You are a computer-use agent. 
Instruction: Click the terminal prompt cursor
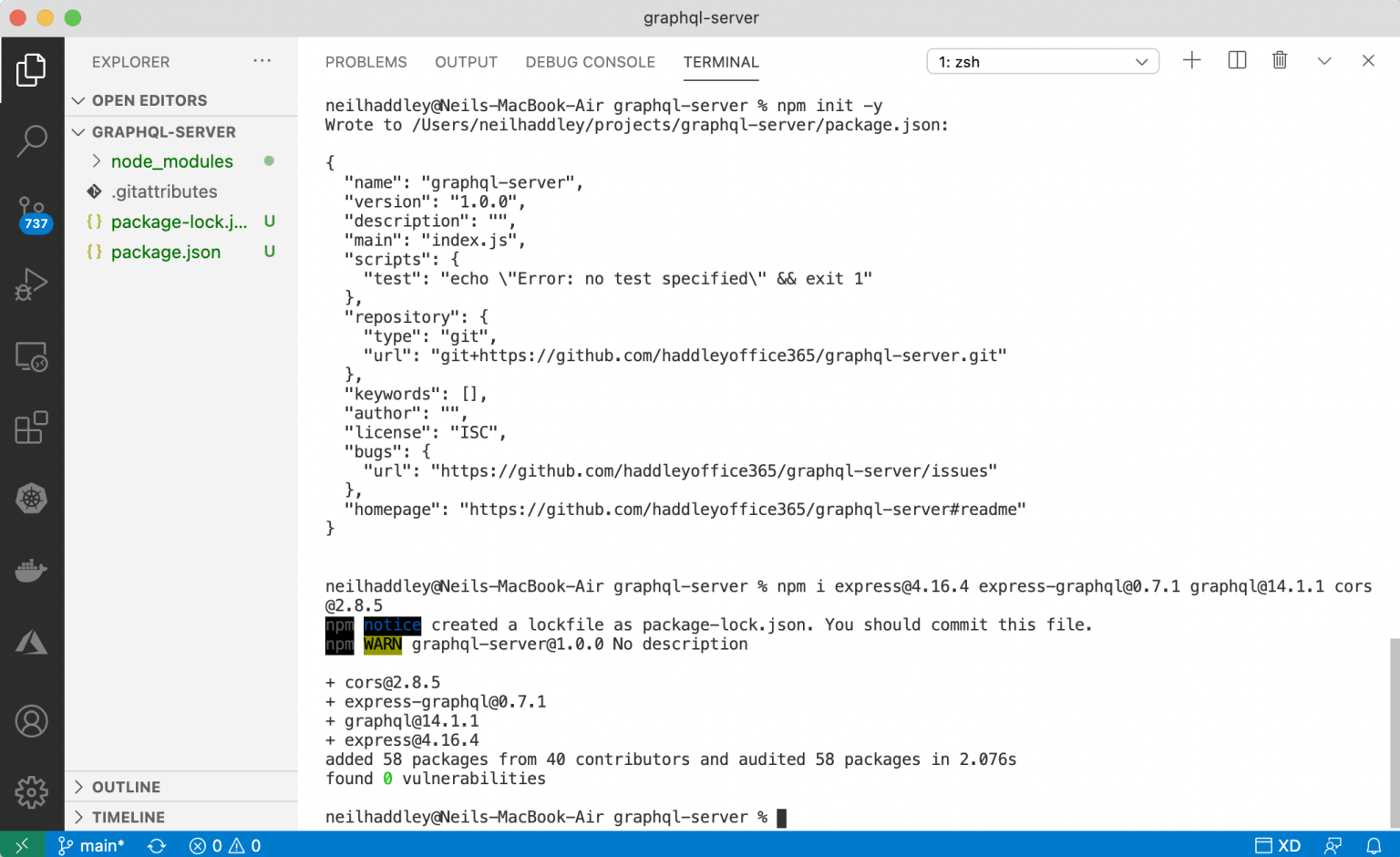pos(781,818)
